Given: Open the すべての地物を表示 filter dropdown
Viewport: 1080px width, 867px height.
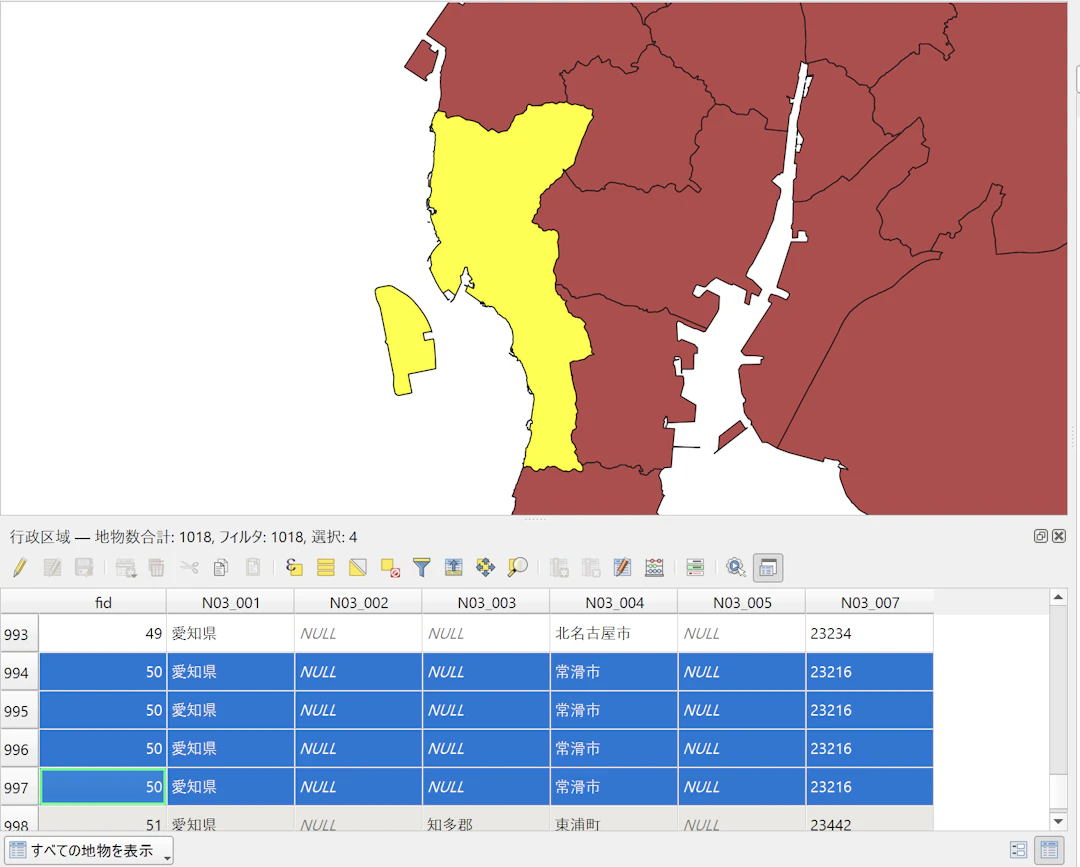Looking at the screenshot, I should pyautogui.click(x=89, y=851).
